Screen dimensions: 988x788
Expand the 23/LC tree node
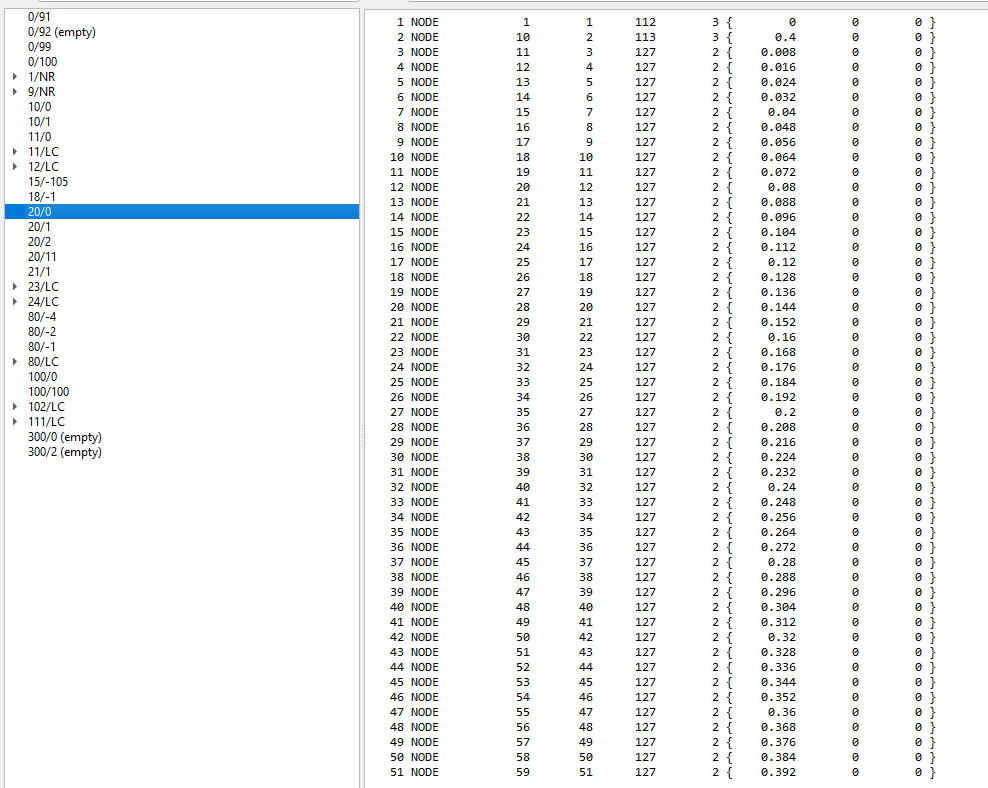click(x=15, y=287)
